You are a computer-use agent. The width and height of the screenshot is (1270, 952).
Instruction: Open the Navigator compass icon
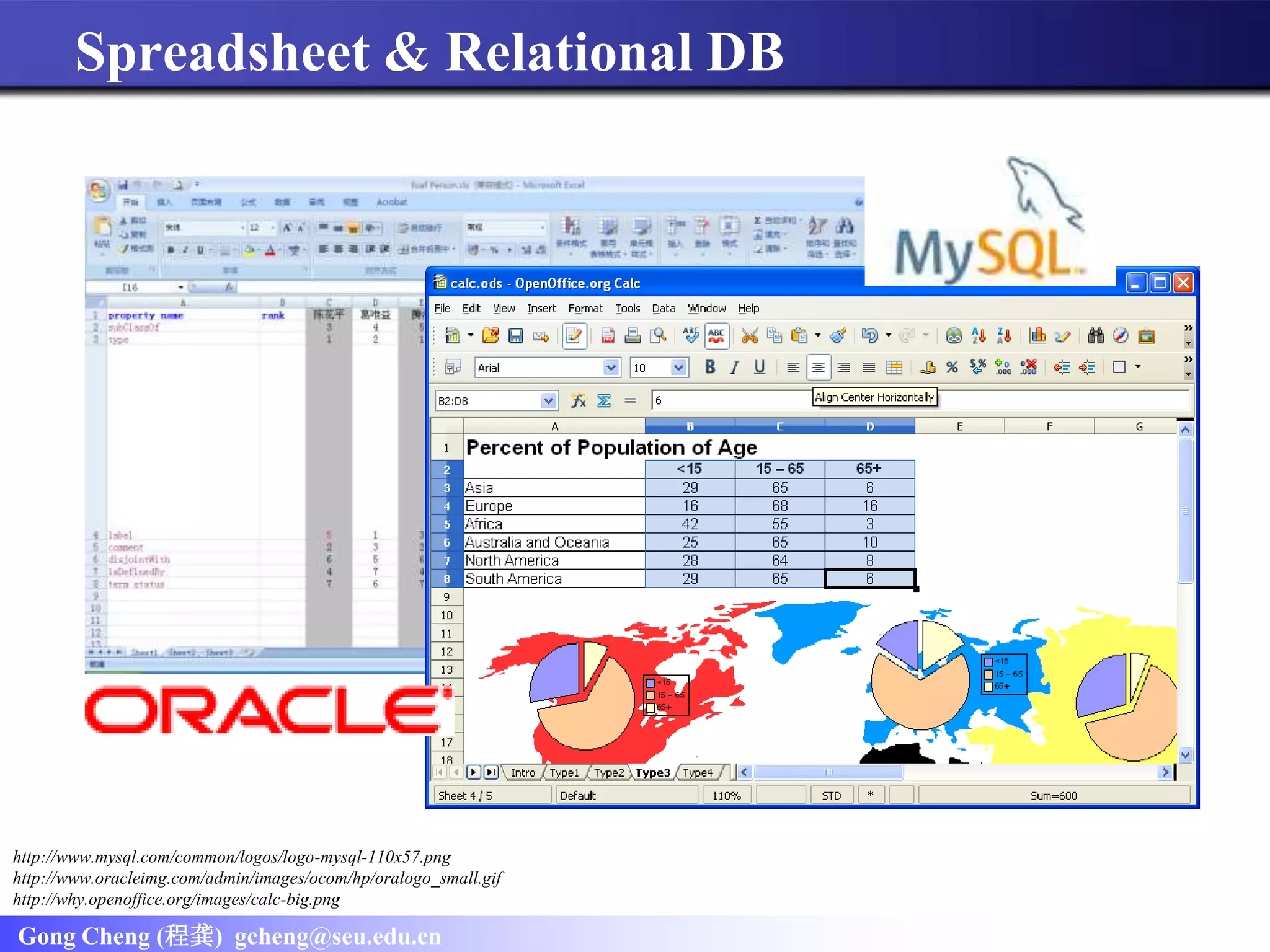[1121, 336]
